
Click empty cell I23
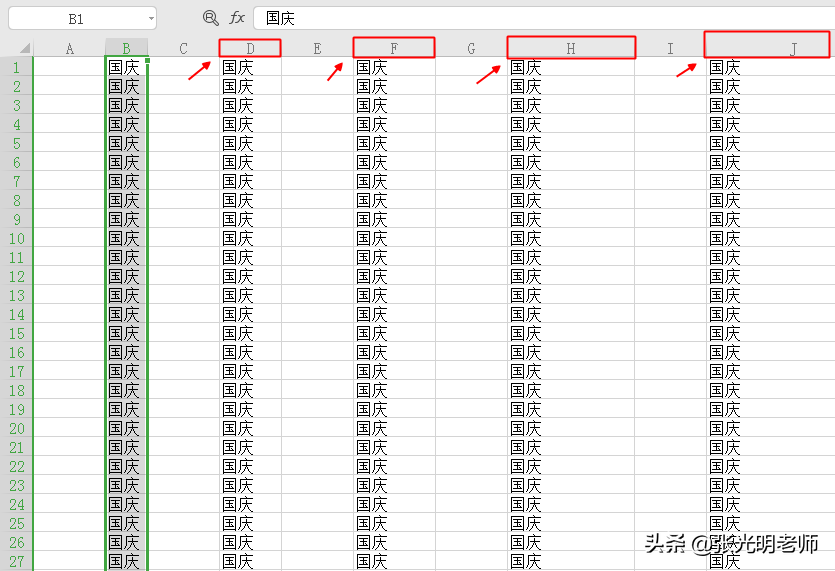(x=670, y=485)
